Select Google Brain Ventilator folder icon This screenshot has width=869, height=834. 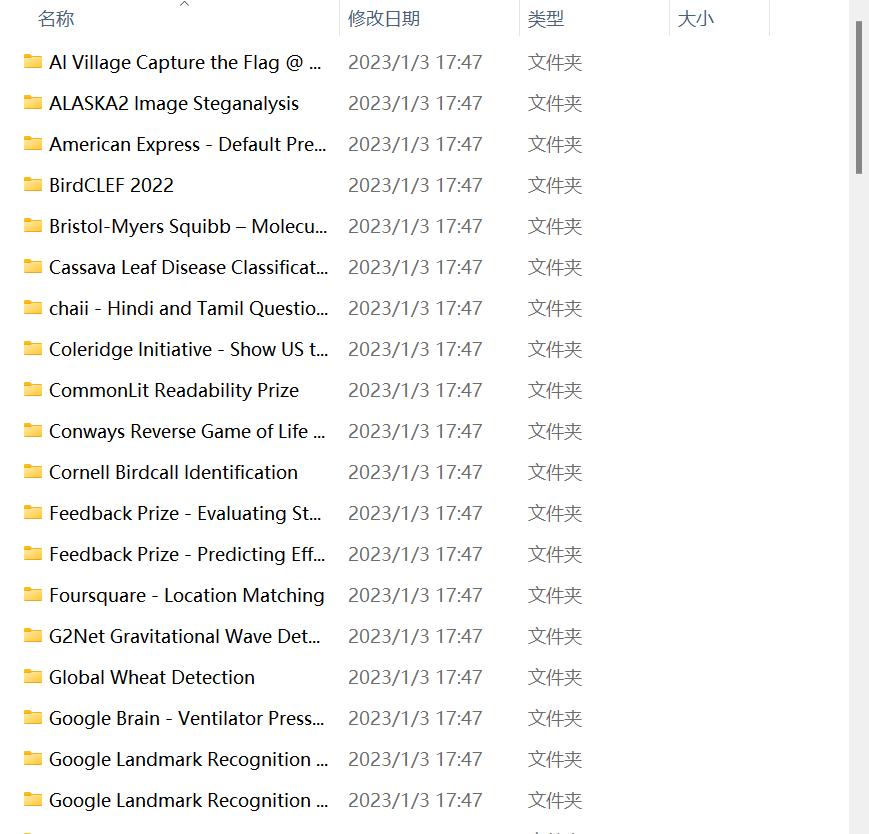click(33, 717)
